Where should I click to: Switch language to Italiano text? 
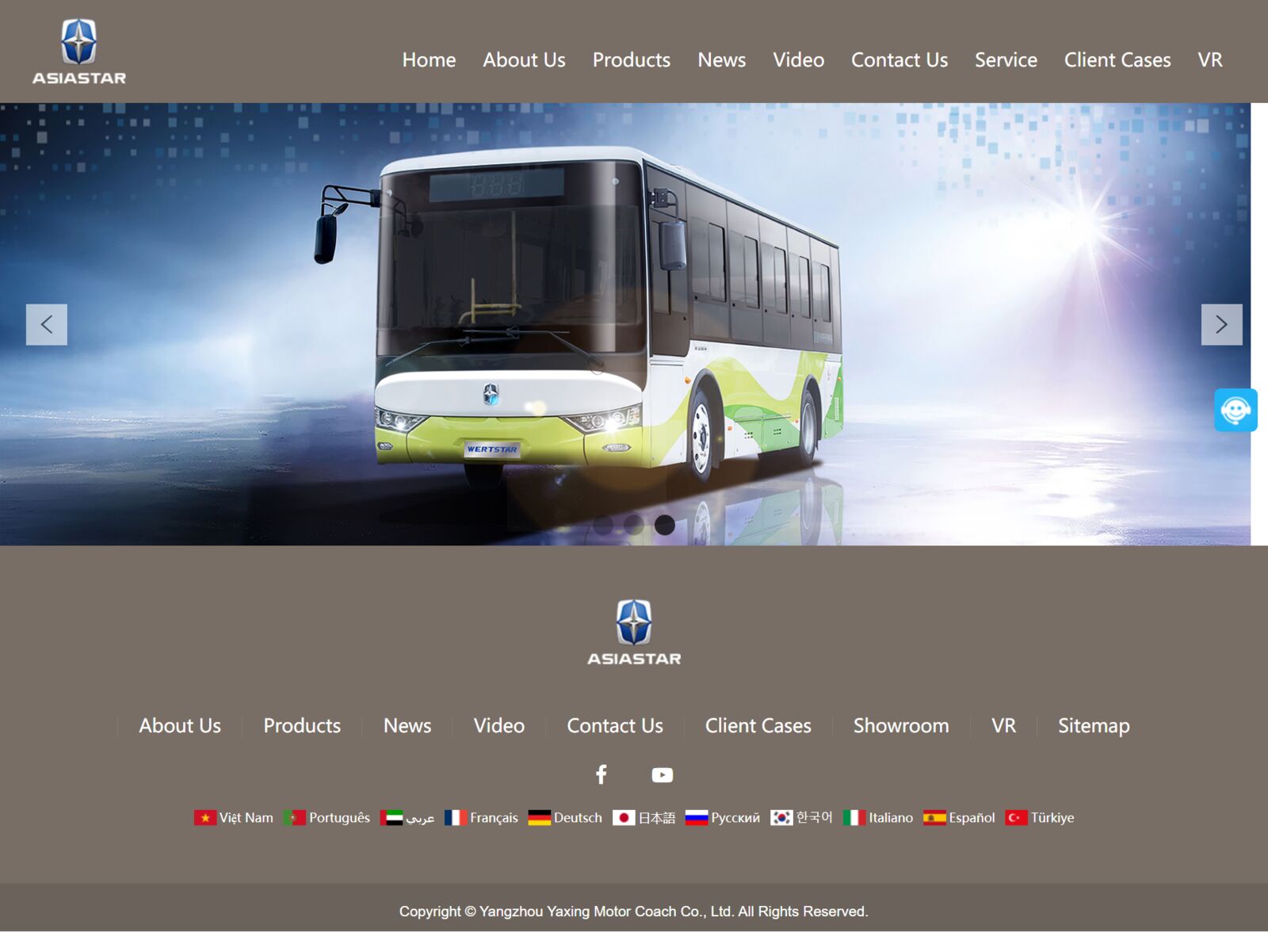(x=891, y=817)
